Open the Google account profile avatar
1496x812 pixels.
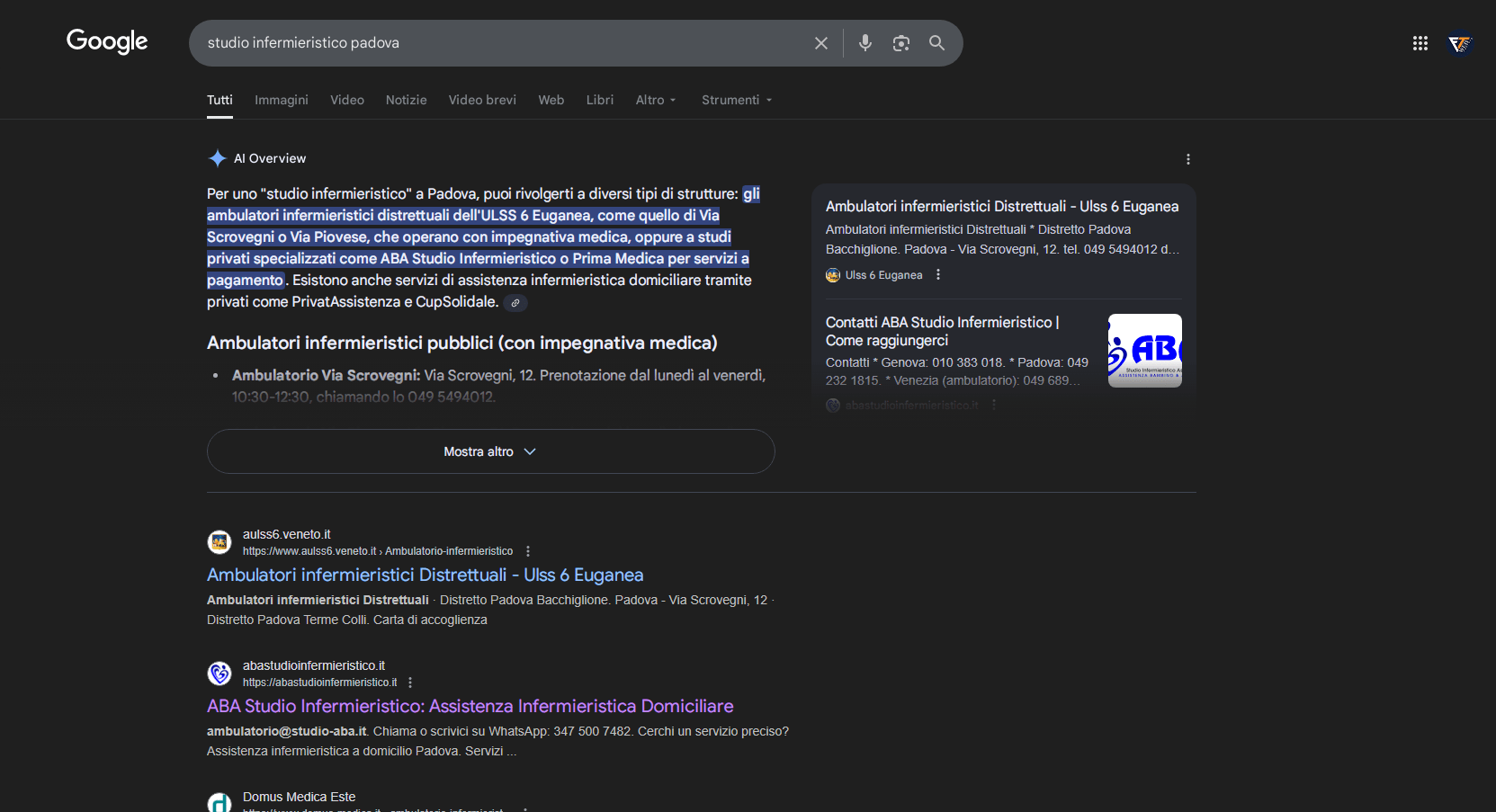coord(1459,43)
